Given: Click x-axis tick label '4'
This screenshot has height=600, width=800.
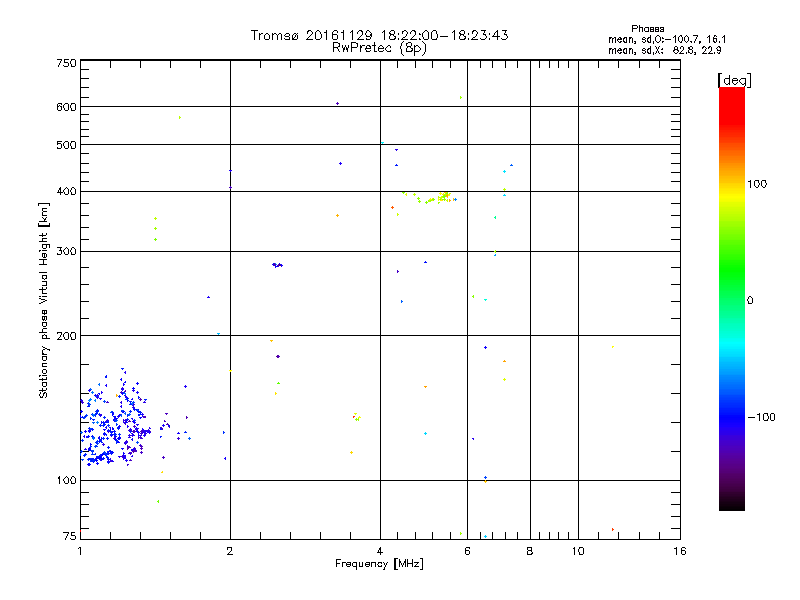Looking at the screenshot, I should pos(380,551).
